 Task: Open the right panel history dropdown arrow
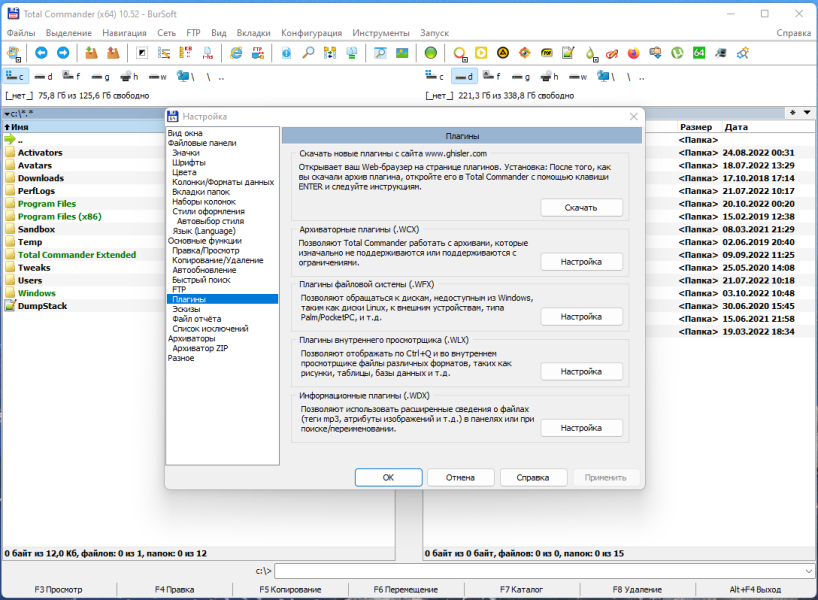(x=807, y=113)
